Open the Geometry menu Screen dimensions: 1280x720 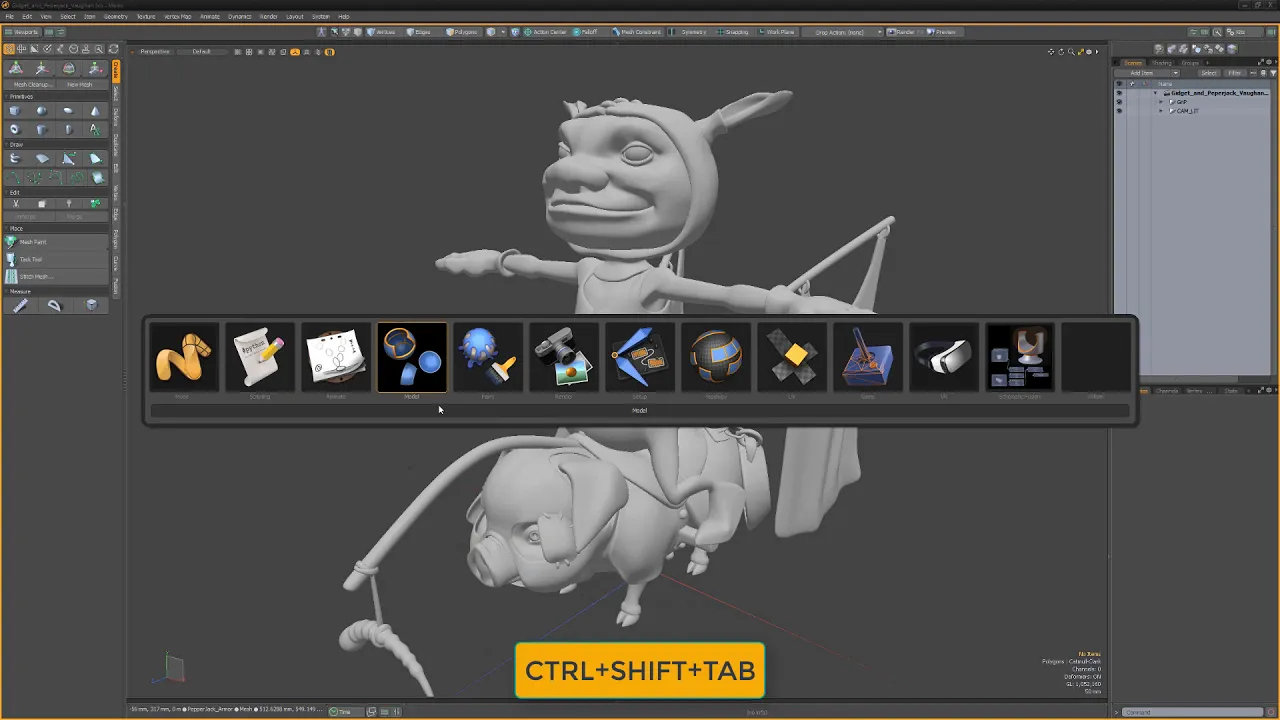[116, 17]
